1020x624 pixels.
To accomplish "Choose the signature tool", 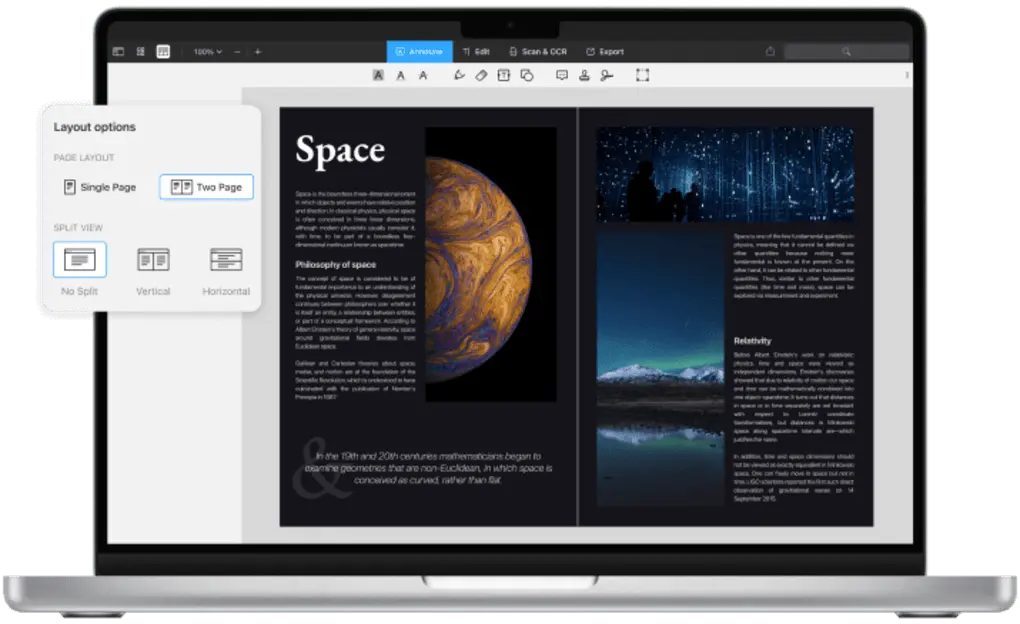I will [605, 75].
